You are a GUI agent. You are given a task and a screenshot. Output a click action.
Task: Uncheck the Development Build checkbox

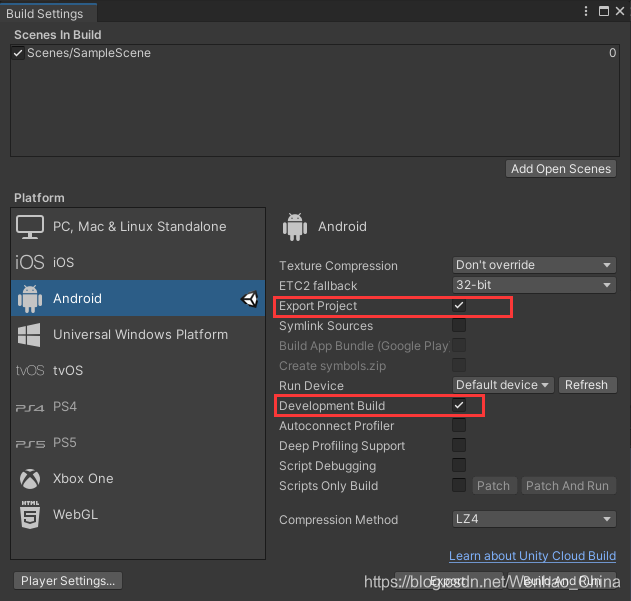point(459,405)
